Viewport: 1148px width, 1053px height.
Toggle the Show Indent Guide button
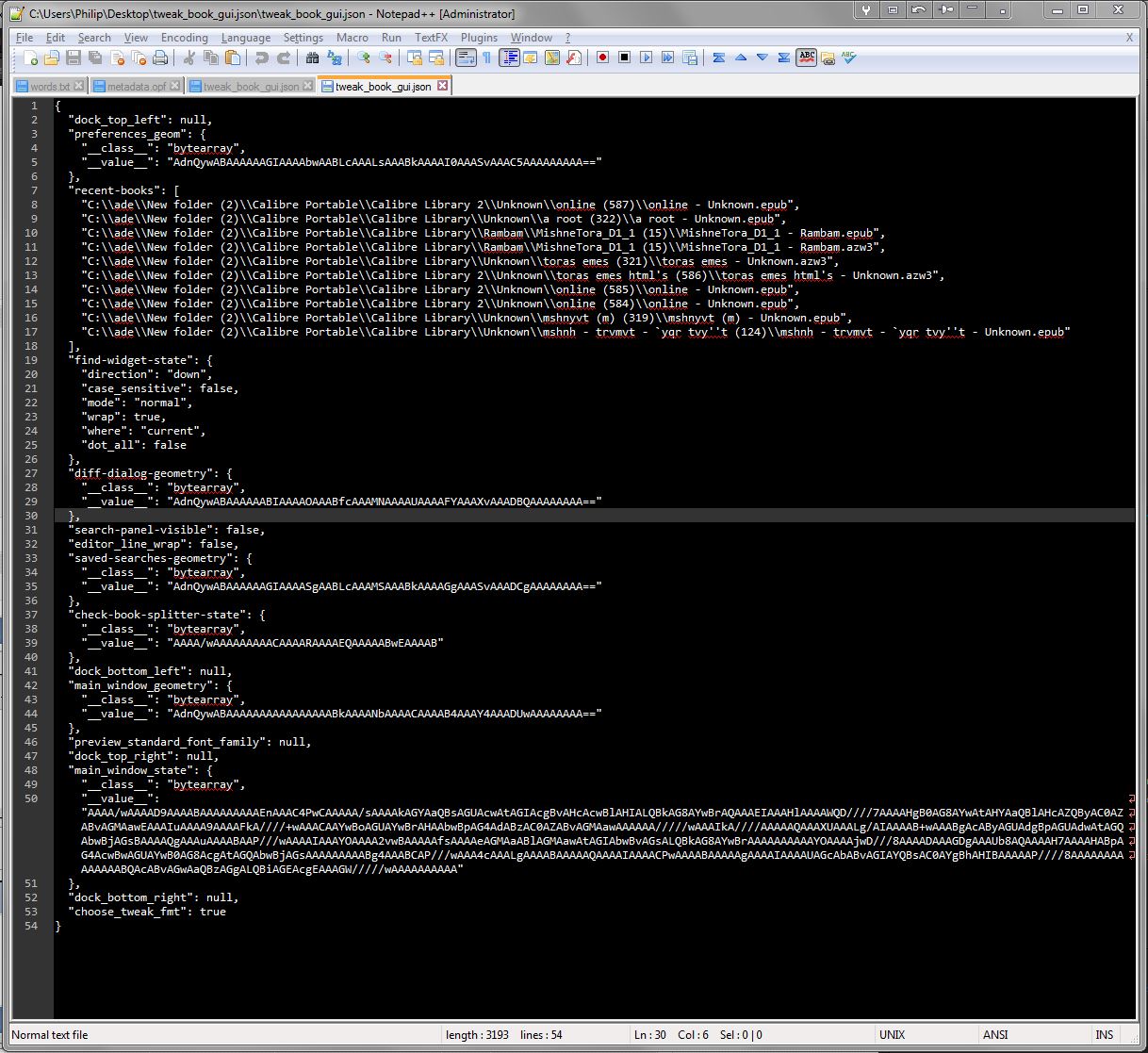pos(509,58)
